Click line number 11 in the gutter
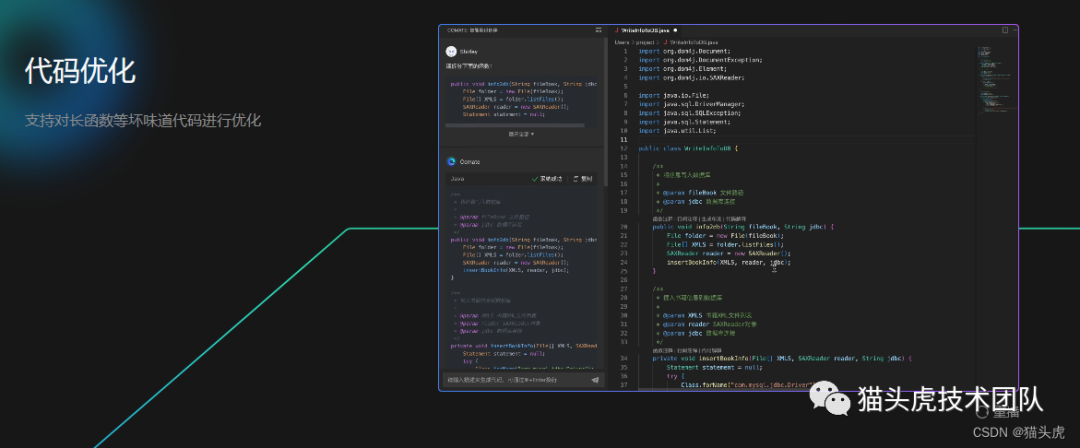 [x=624, y=139]
